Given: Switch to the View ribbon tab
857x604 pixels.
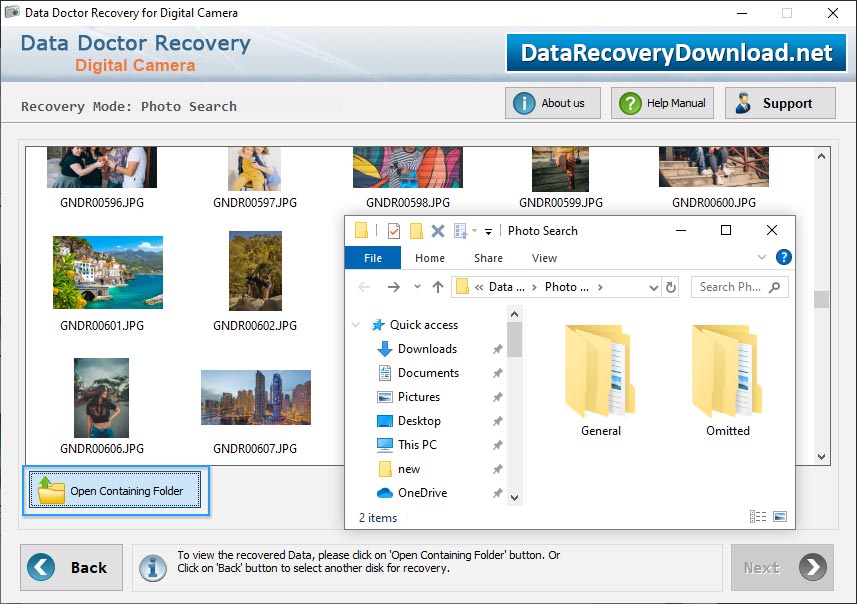Looking at the screenshot, I should (544, 258).
